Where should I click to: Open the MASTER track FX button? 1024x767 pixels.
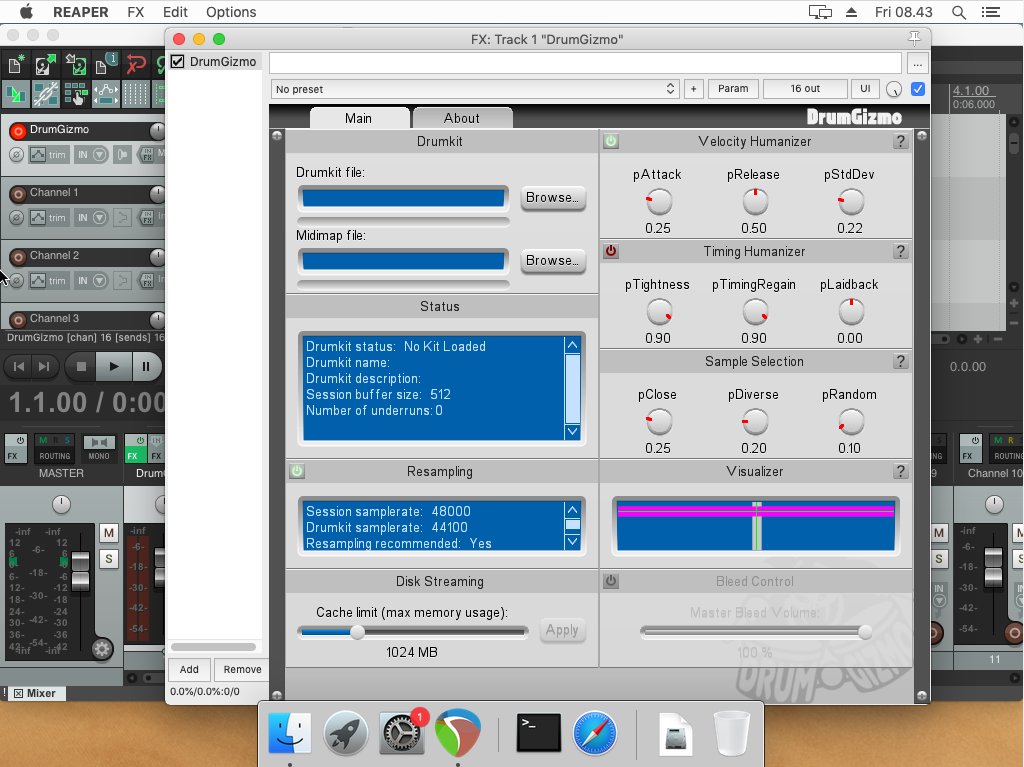coord(16,448)
